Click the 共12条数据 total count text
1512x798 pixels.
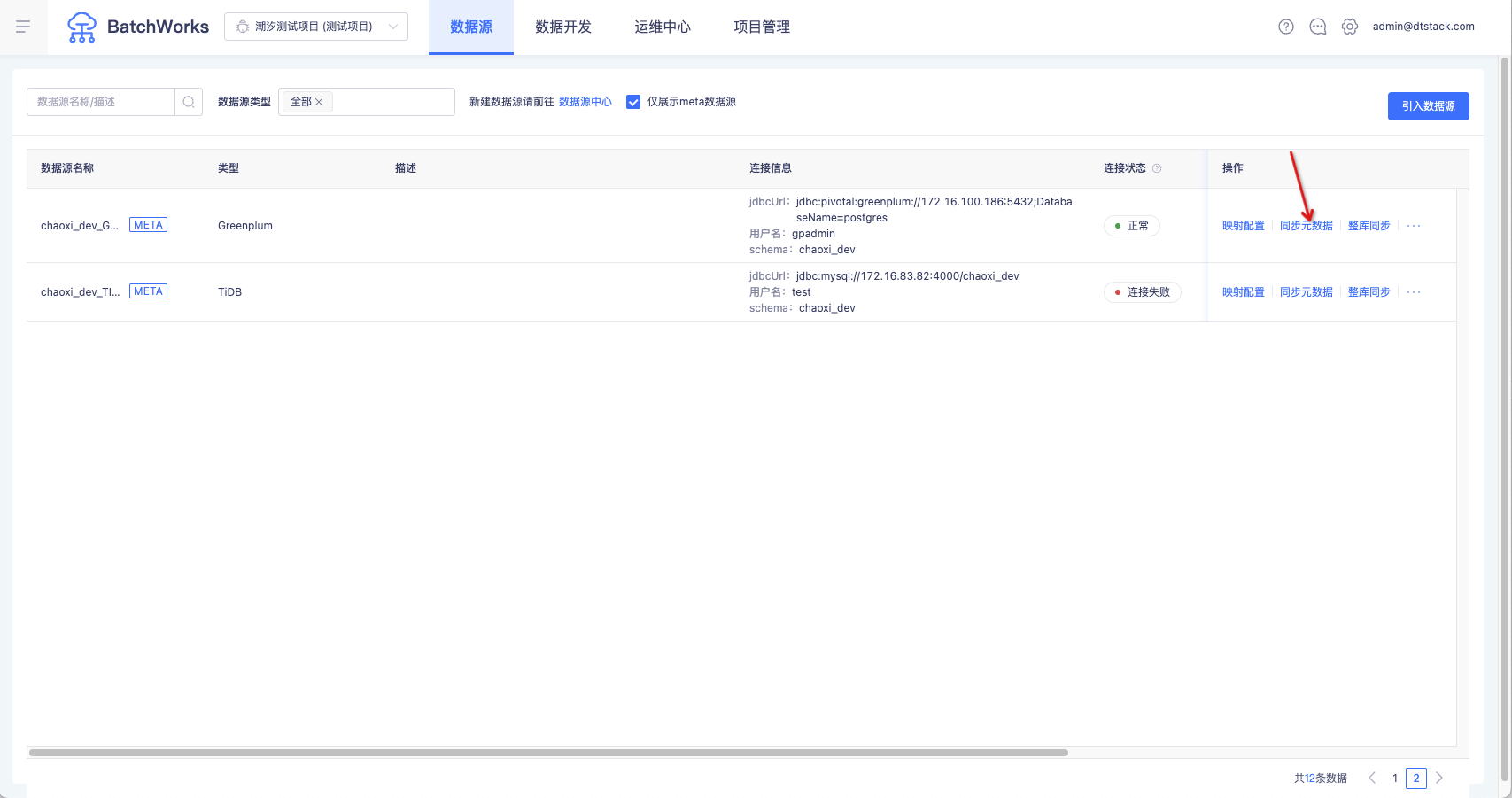[x=1321, y=779]
